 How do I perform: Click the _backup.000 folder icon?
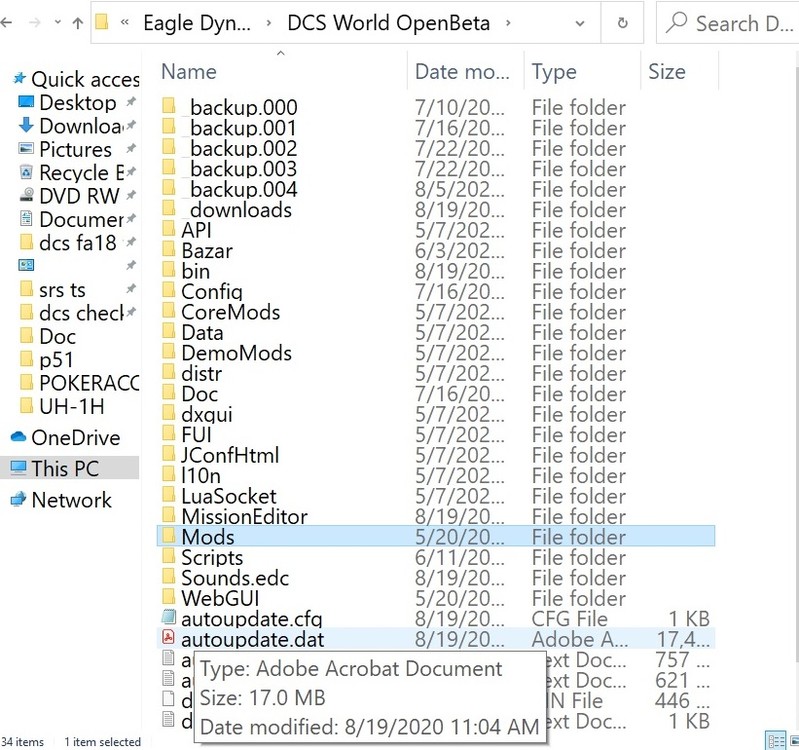(169, 106)
